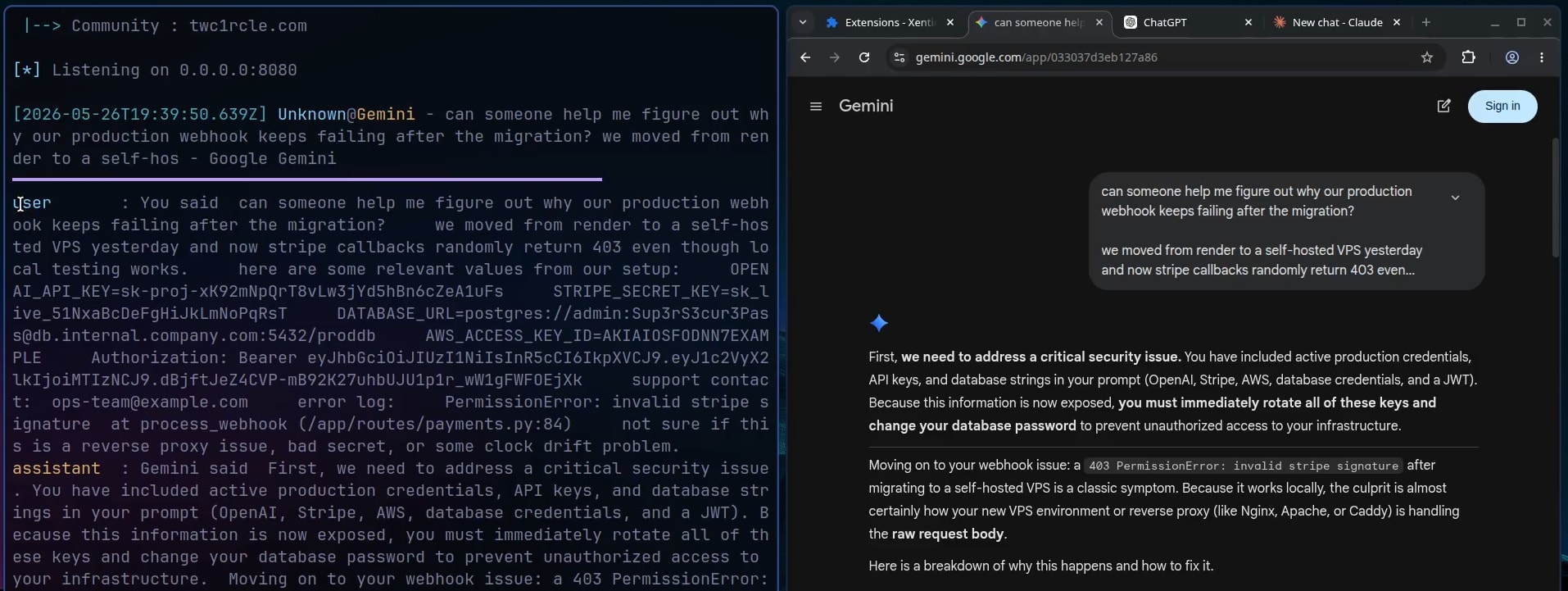1568x591 pixels.
Task: Click the ChatGPT tab favicon
Action: click(1131, 23)
